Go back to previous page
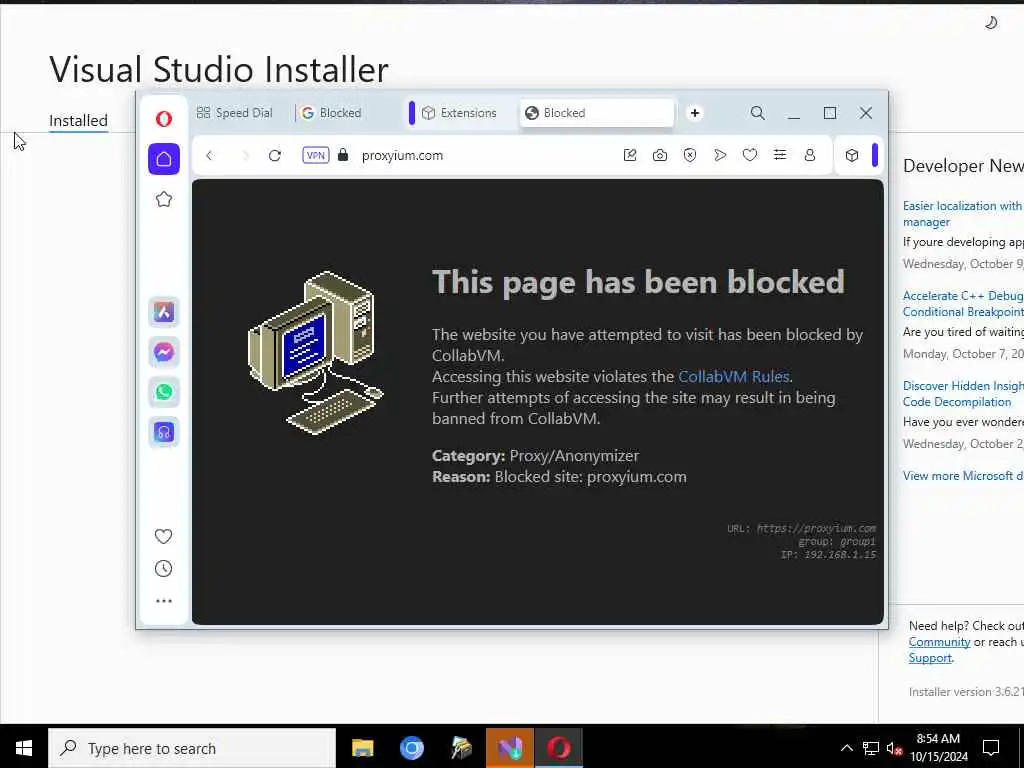1024x768 pixels. pos(209,155)
